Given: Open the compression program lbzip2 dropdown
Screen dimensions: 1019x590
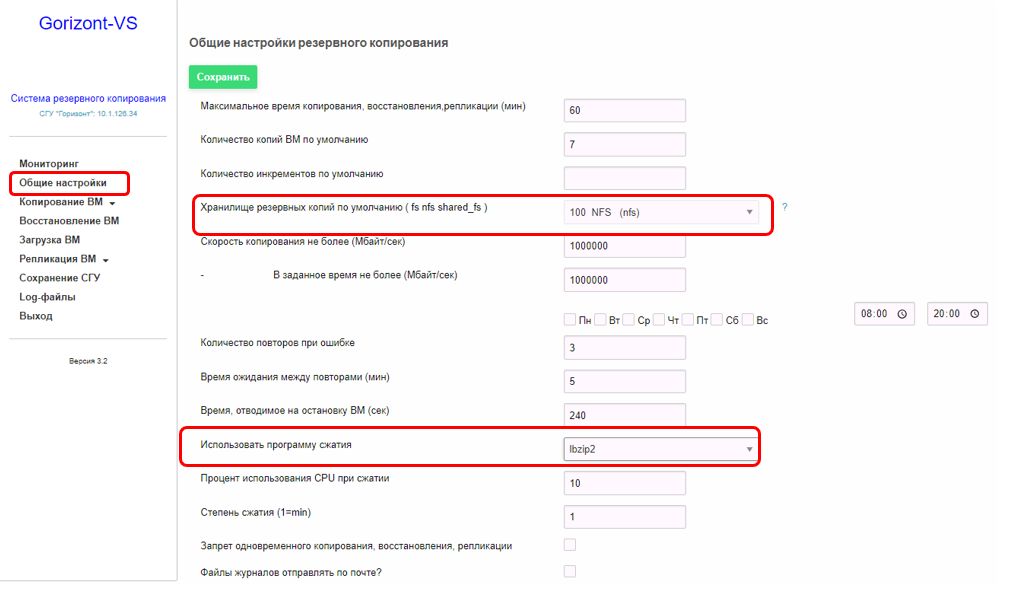Looking at the screenshot, I should click(x=660, y=449).
